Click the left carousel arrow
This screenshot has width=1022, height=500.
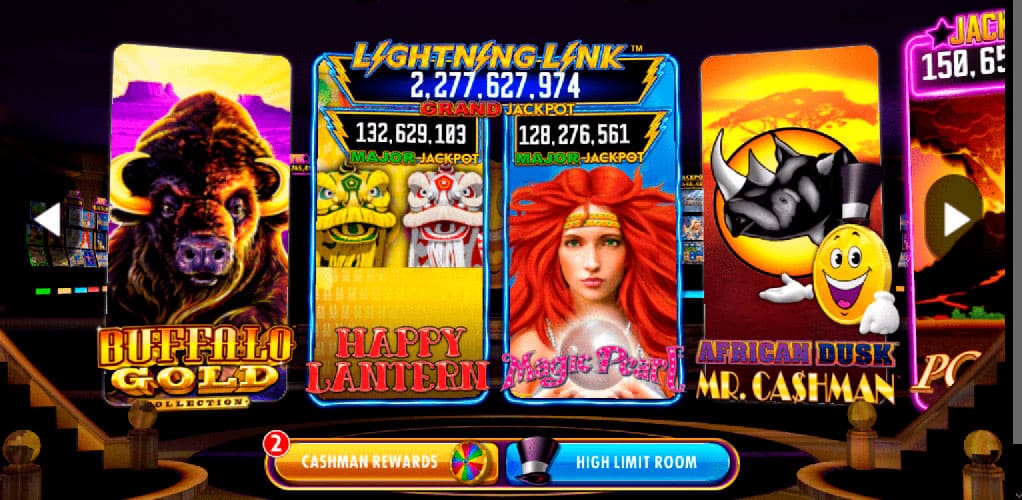47,219
